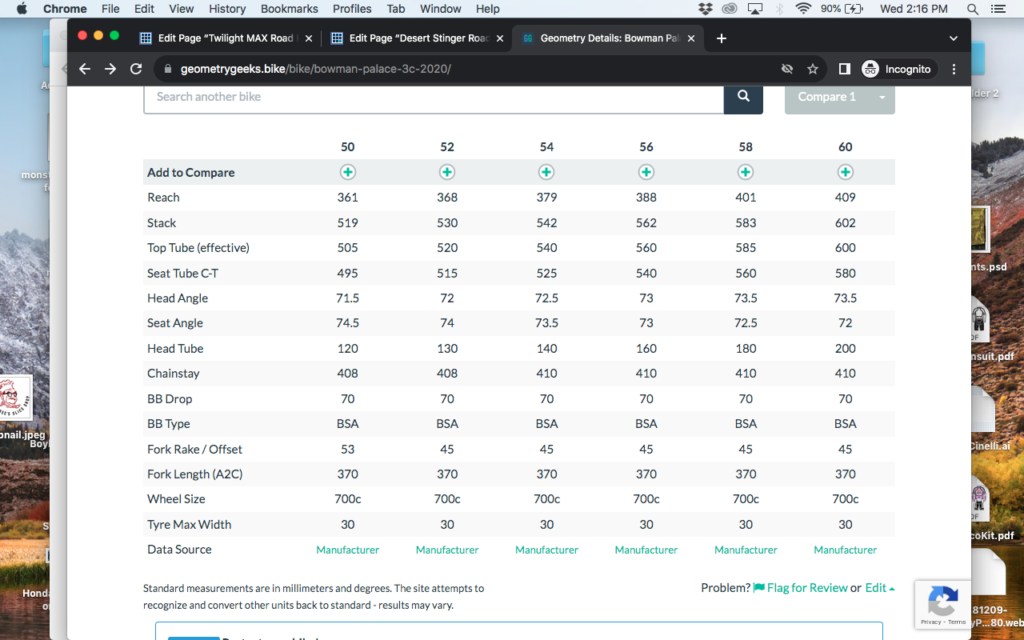Toggle the side panel icon in toolbar
Viewport: 1024px width, 640px height.
[844, 69]
